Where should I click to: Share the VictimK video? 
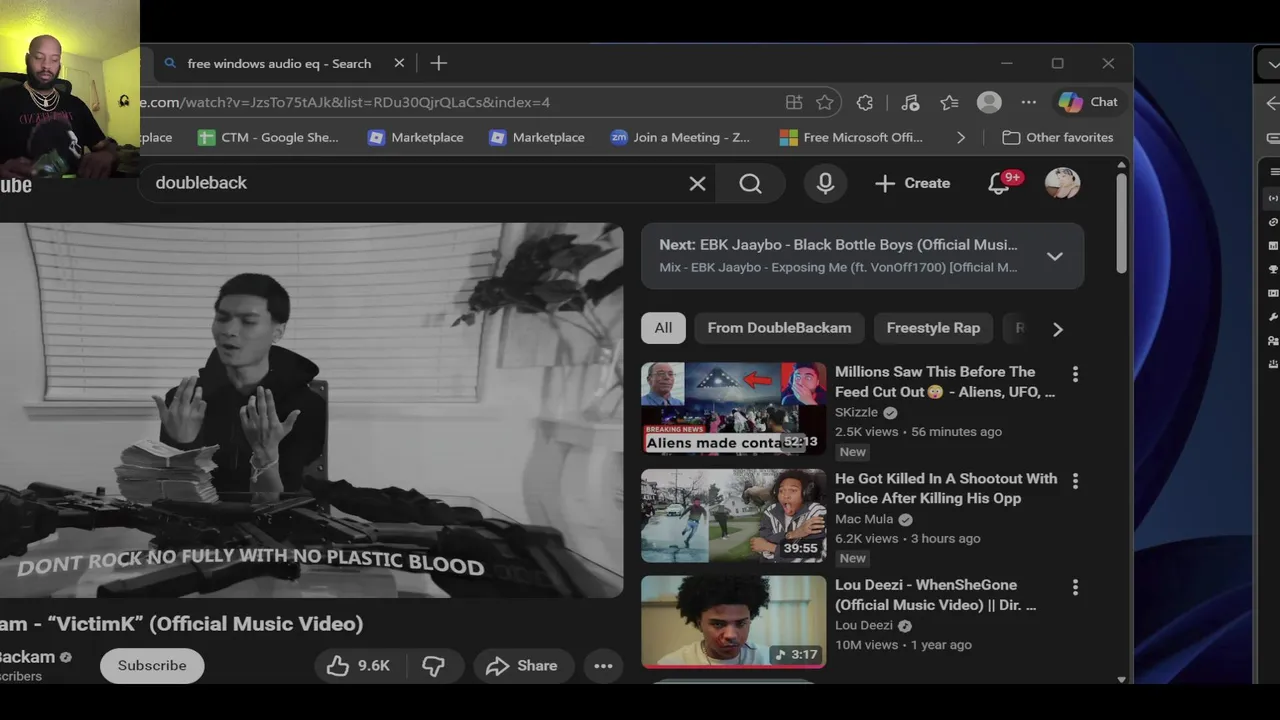522,665
